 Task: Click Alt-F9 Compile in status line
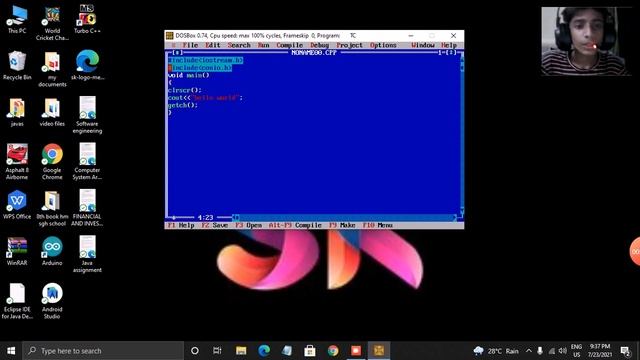[x=295, y=225]
